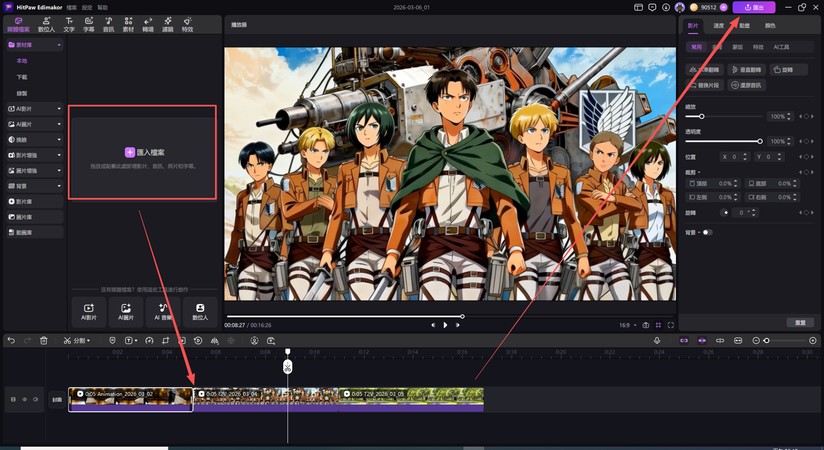Viewport: 824px width, 450px height.
Task: Click 匯入檔案 to import files
Action: tap(142, 152)
